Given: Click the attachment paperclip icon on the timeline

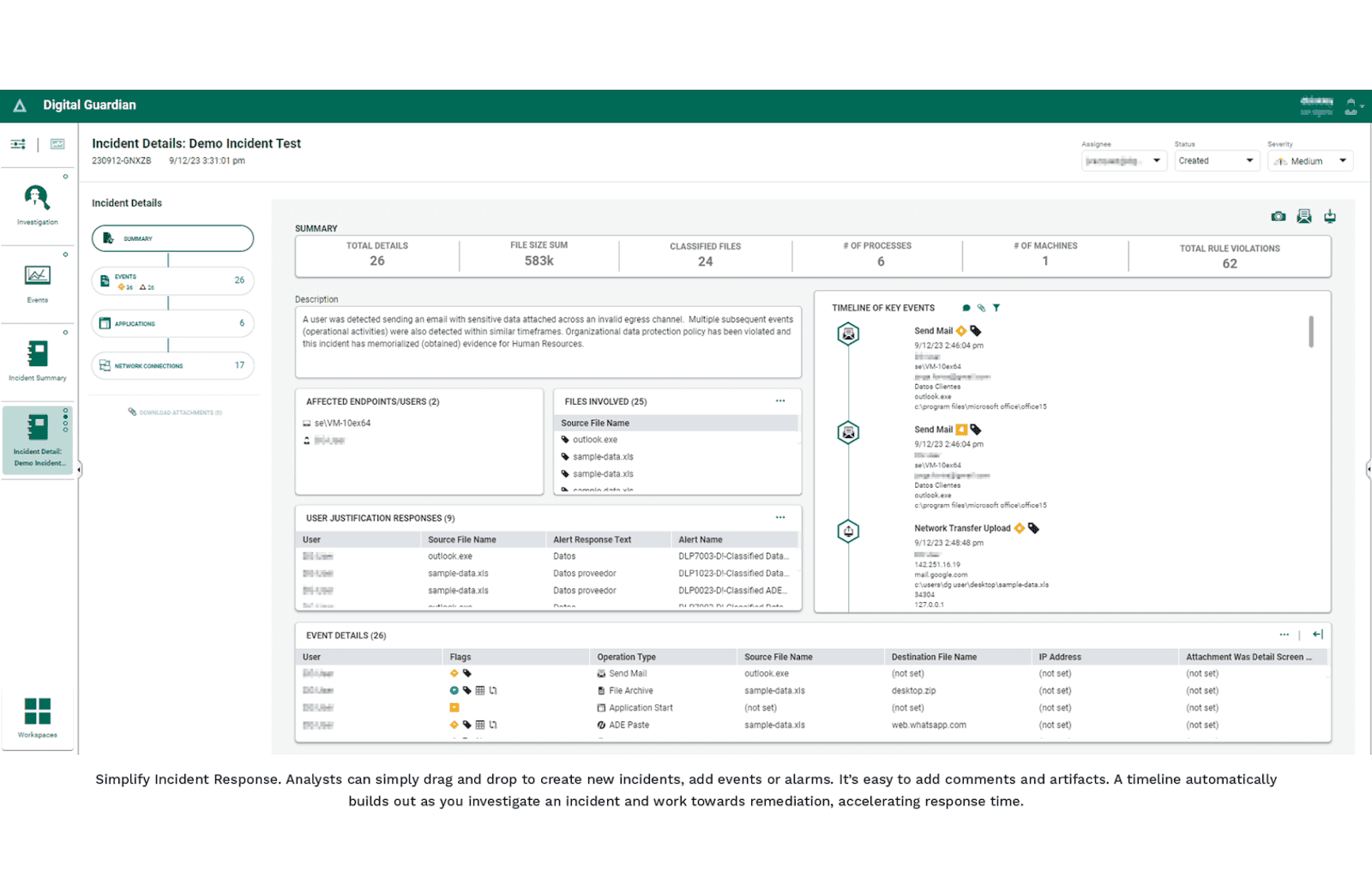Looking at the screenshot, I should [x=981, y=307].
